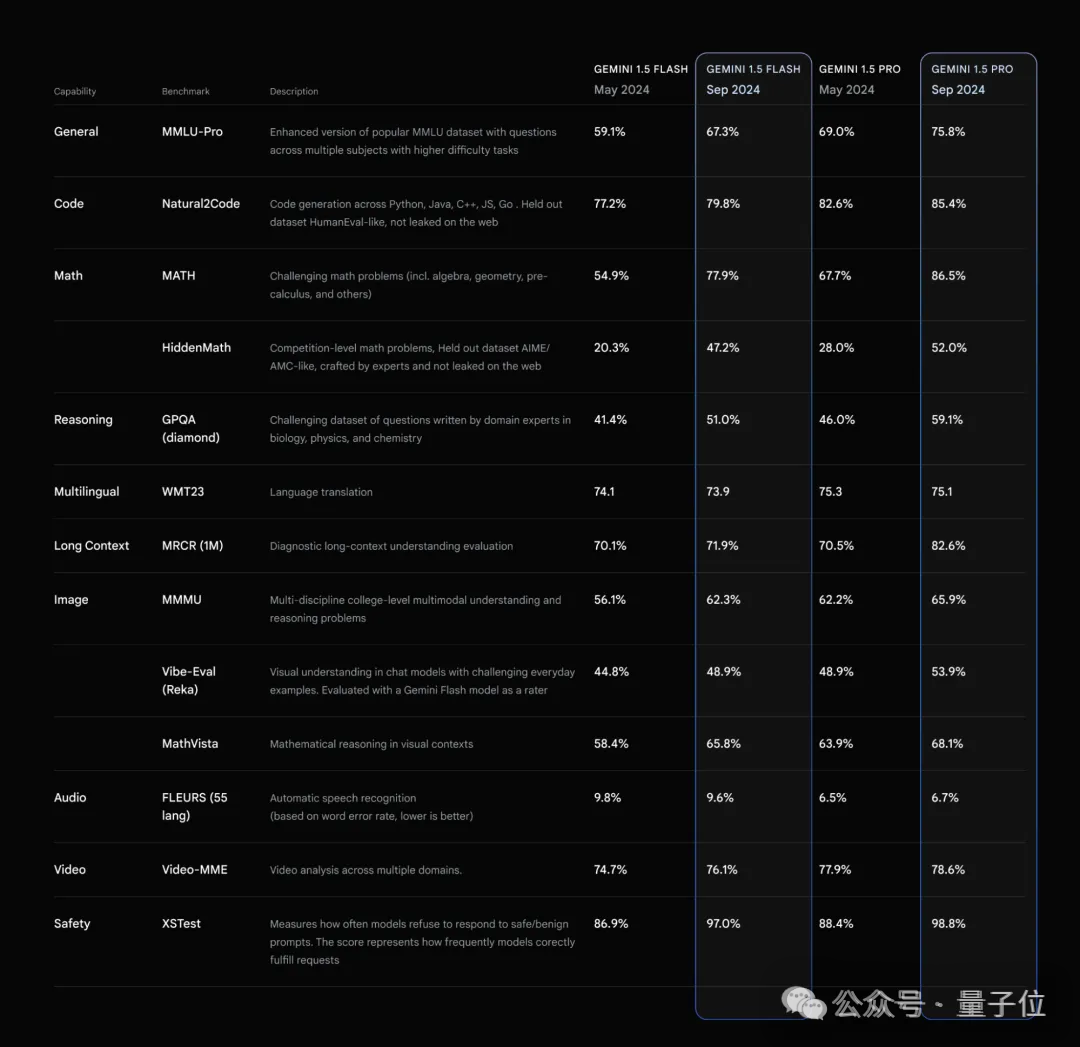This screenshot has width=1080, height=1047.
Task: Click the FLEURS (55 lang) benchmark label
Action: pos(194,807)
